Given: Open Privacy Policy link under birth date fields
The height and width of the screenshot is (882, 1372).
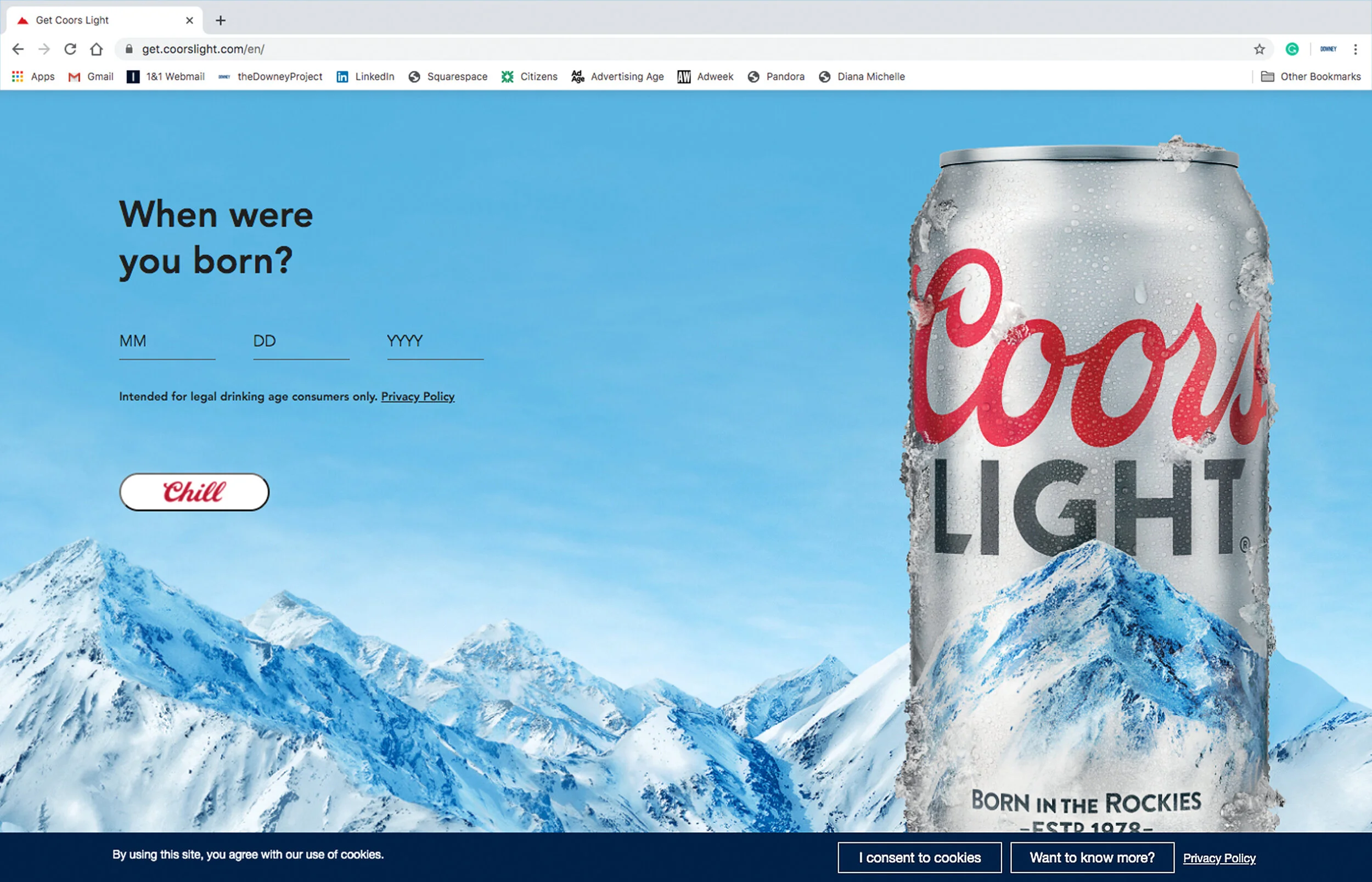Looking at the screenshot, I should (x=418, y=396).
